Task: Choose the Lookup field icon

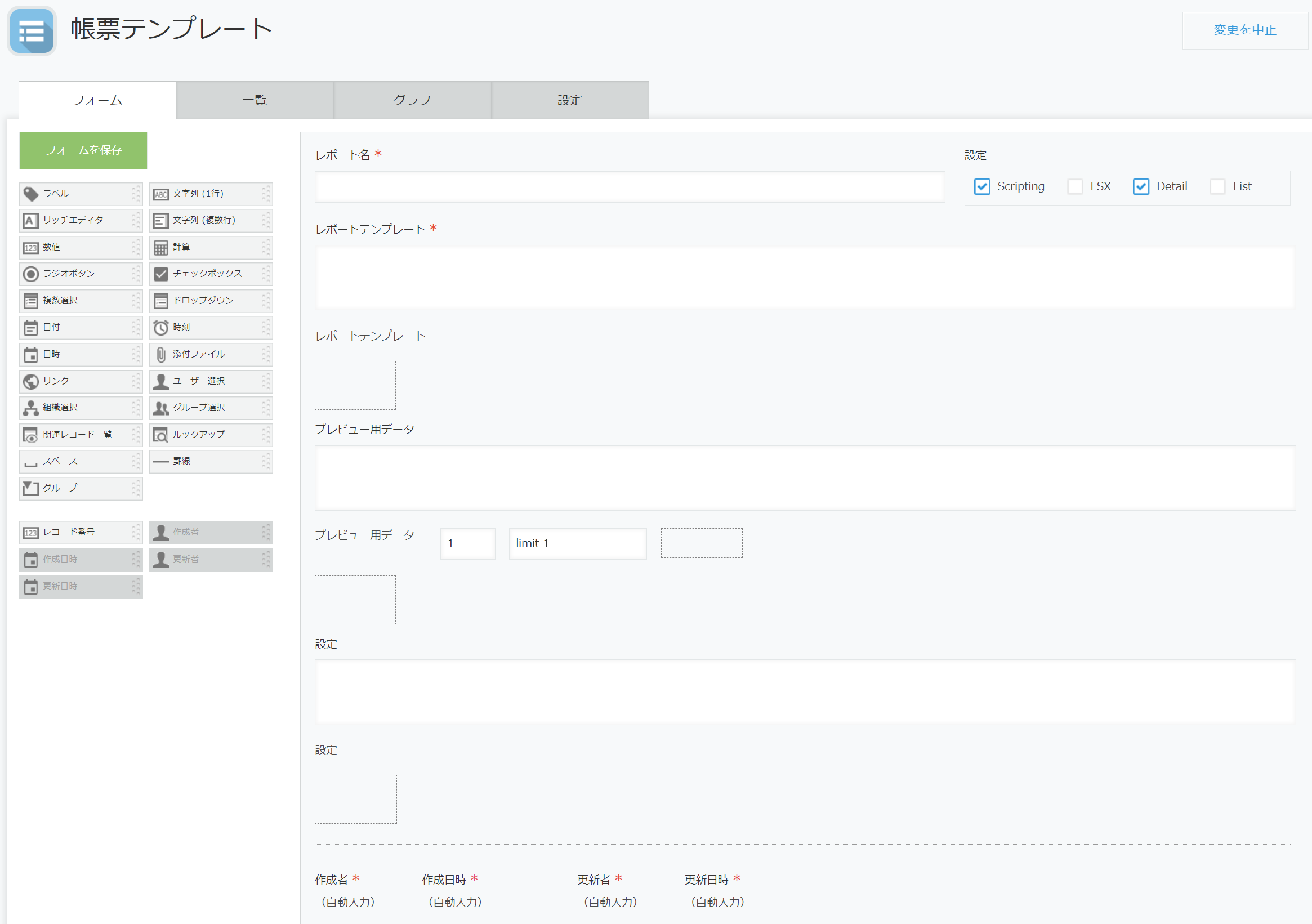Action: [161, 435]
